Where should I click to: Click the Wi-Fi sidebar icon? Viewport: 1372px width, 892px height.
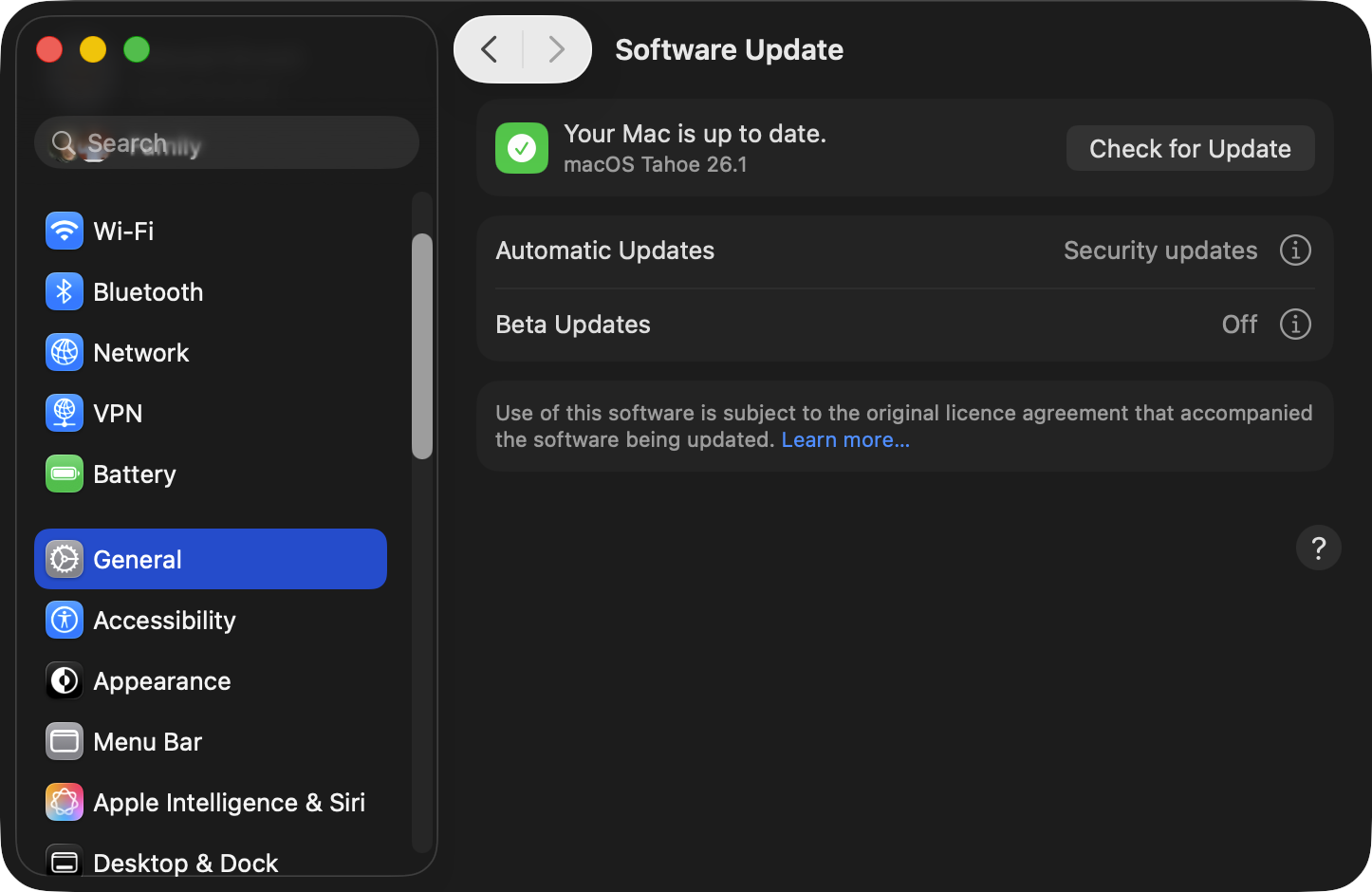coord(65,231)
